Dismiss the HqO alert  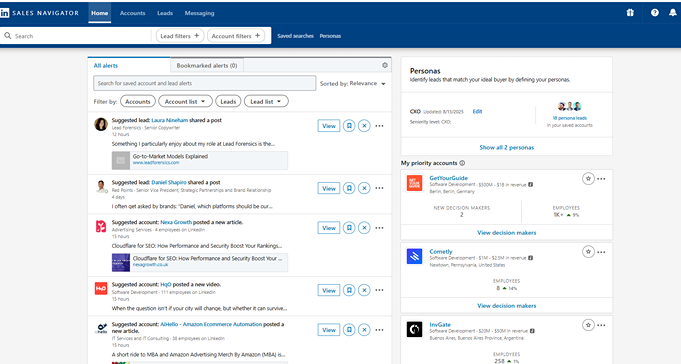[x=364, y=290]
